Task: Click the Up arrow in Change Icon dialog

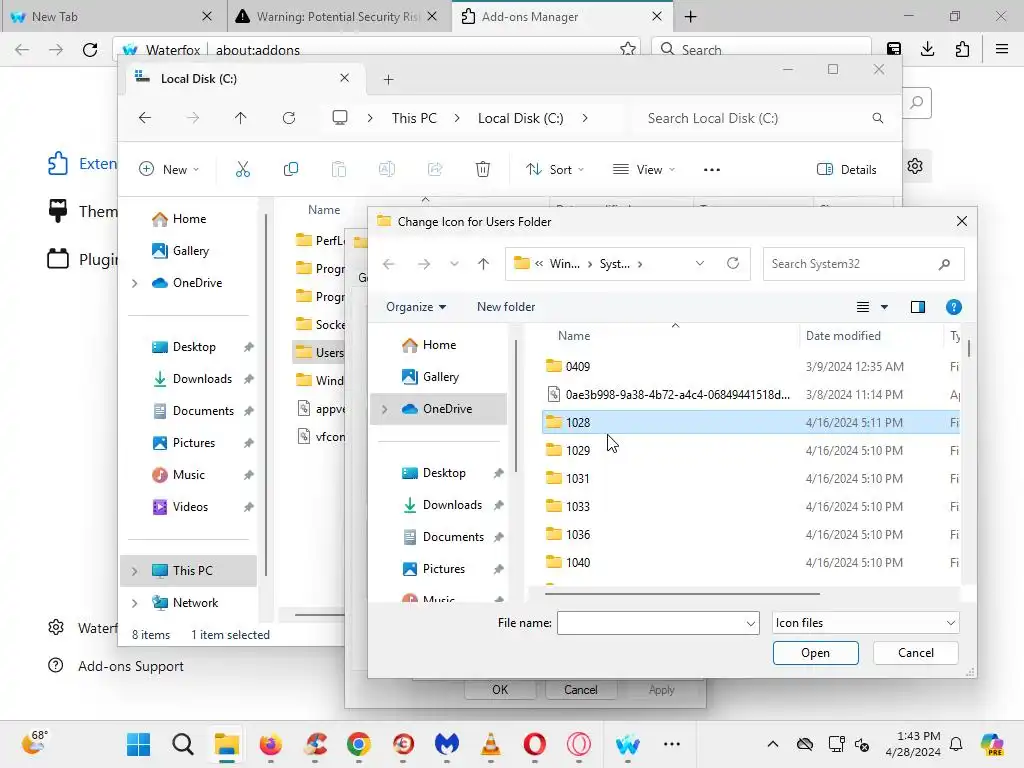Action: (x=483, y=264)
